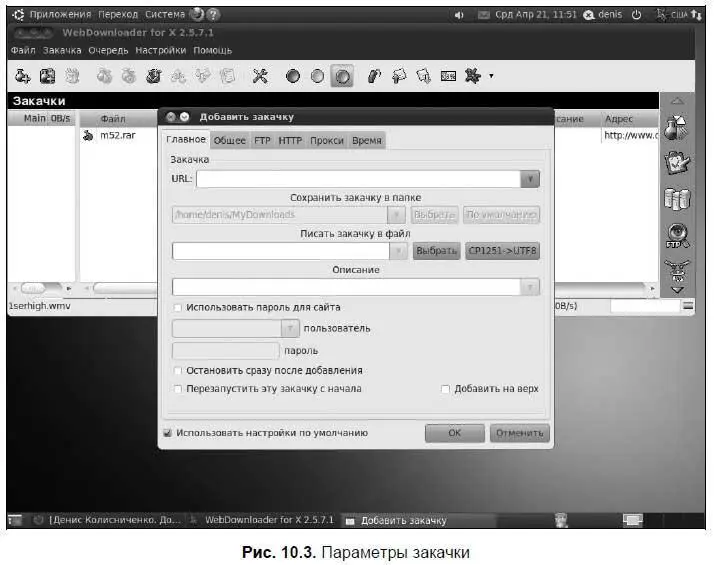This screenshot has width=714, height=565.
Task: Open the save folder path dropdown arrow
Action: [x=396, y=214]
